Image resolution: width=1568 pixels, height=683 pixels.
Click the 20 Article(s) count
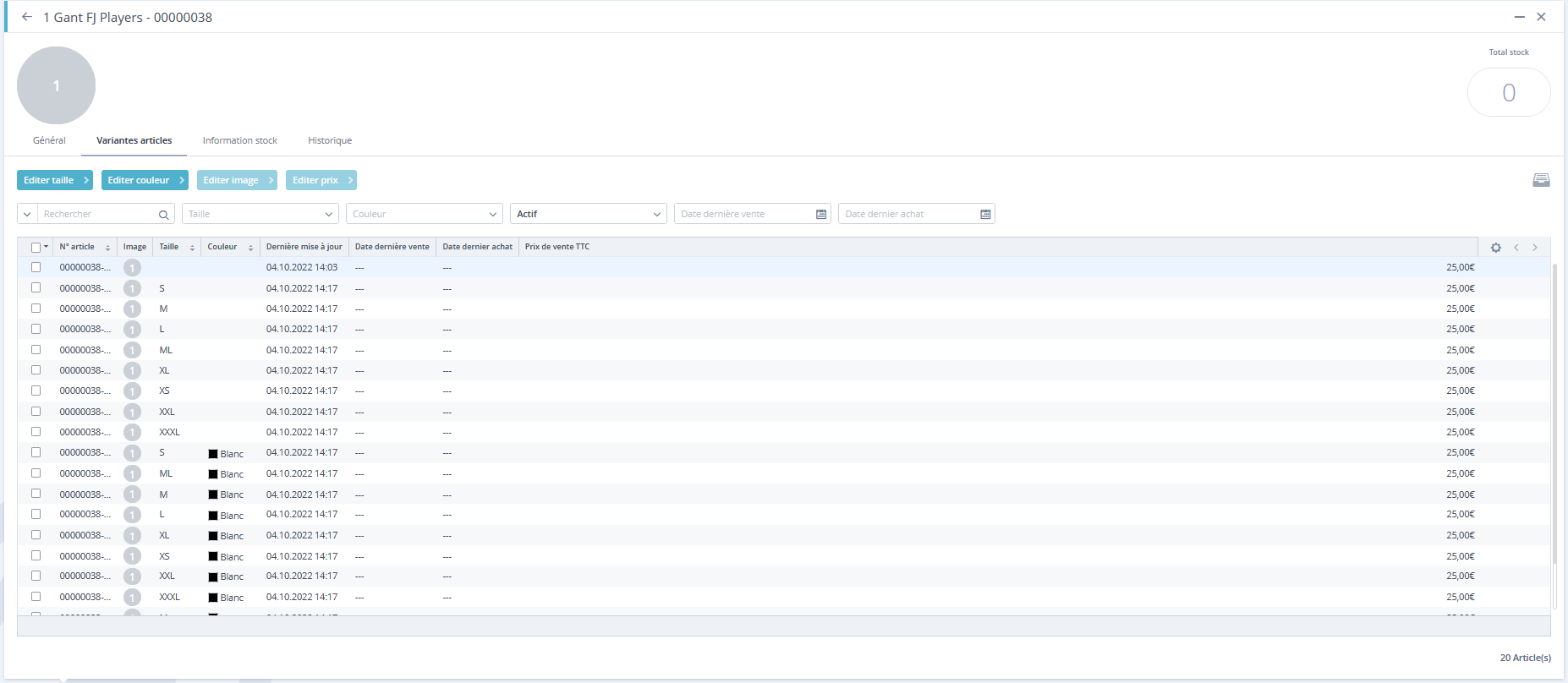pyautogui.click(x=1526, y=658)
